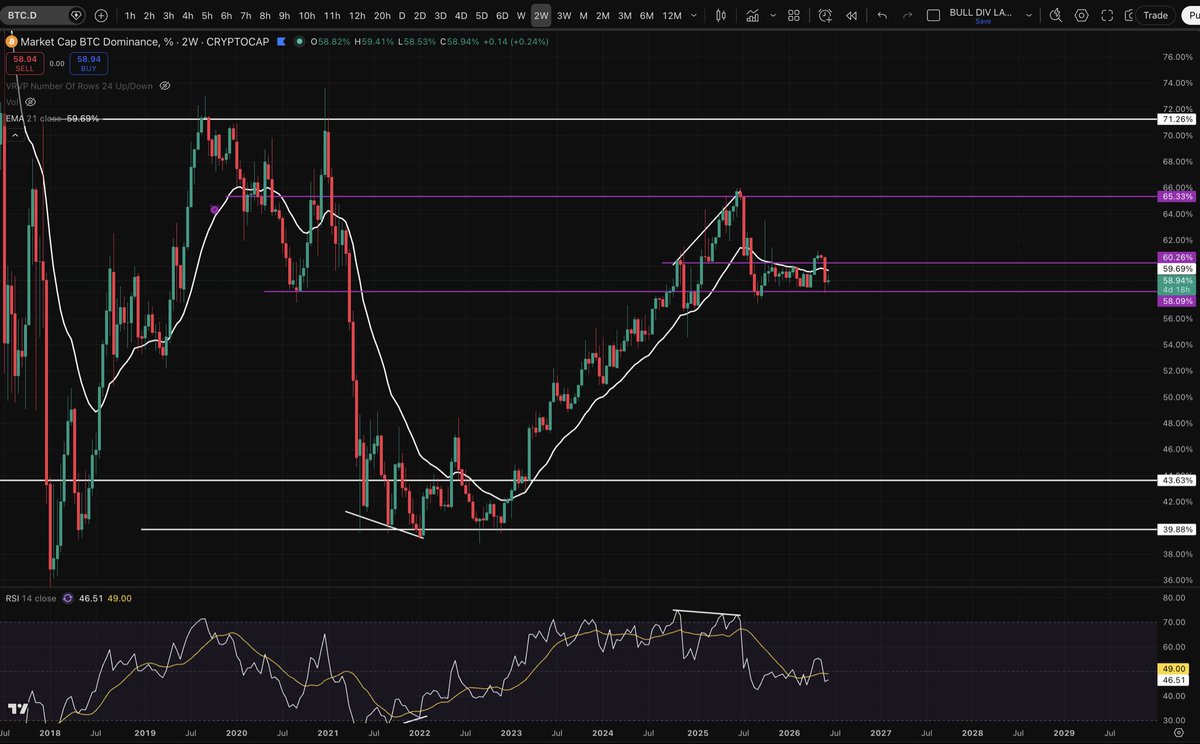Click the green market status dot

click(x=300, y=41)
